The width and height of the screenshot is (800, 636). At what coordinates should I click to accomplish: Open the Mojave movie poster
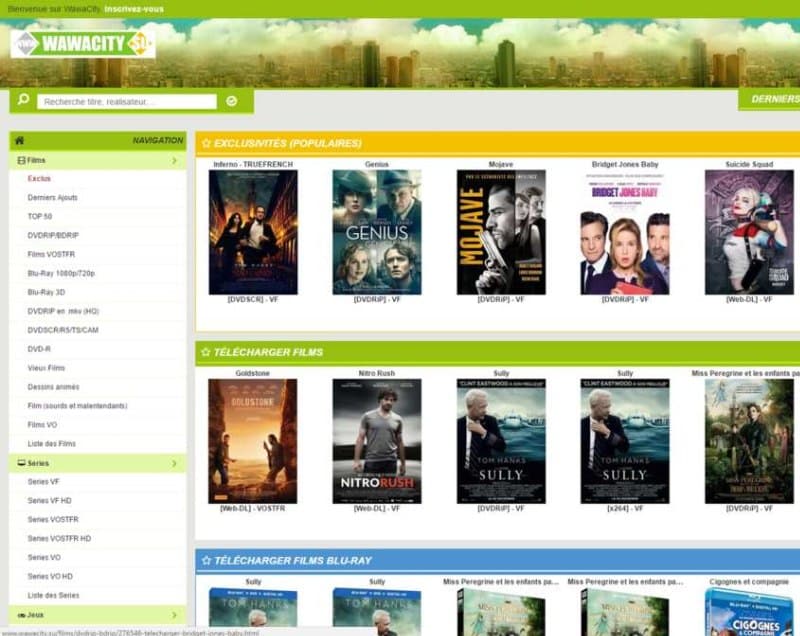tap(501, 232)
